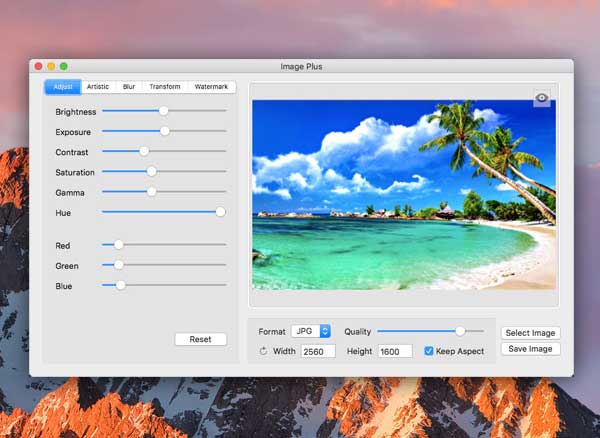Switch to the Adjust tab
Viewport: 600px width, 438px height.
coord(63,87)
